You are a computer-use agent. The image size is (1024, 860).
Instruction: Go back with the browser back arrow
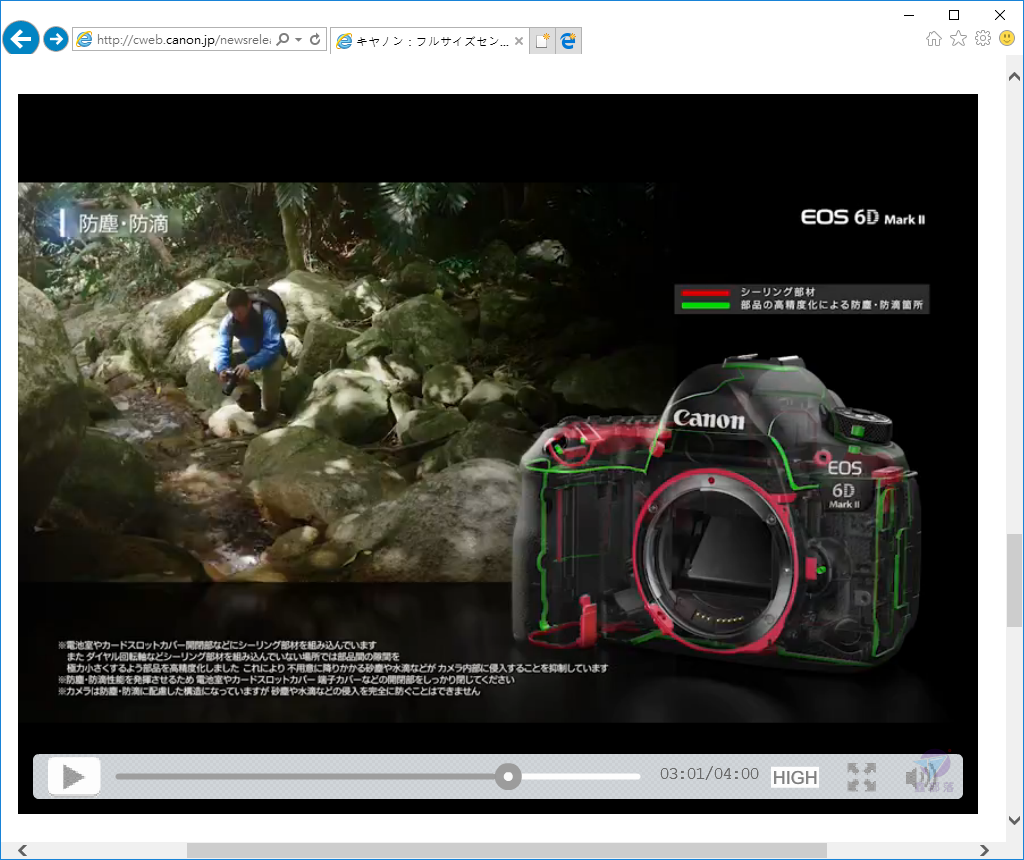pyautogui.click(x=21, y=39)
